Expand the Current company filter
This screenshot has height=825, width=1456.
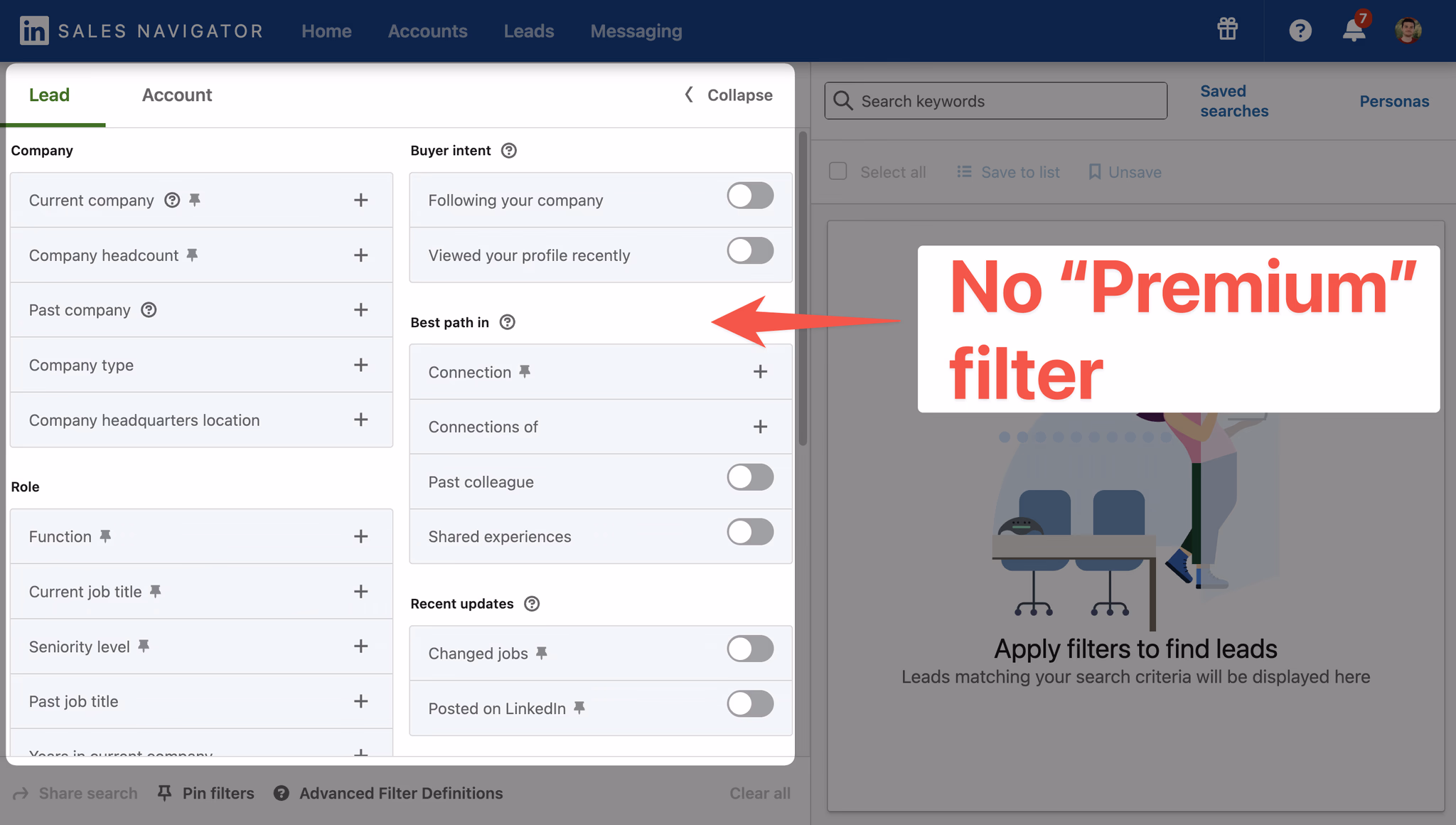361,200
